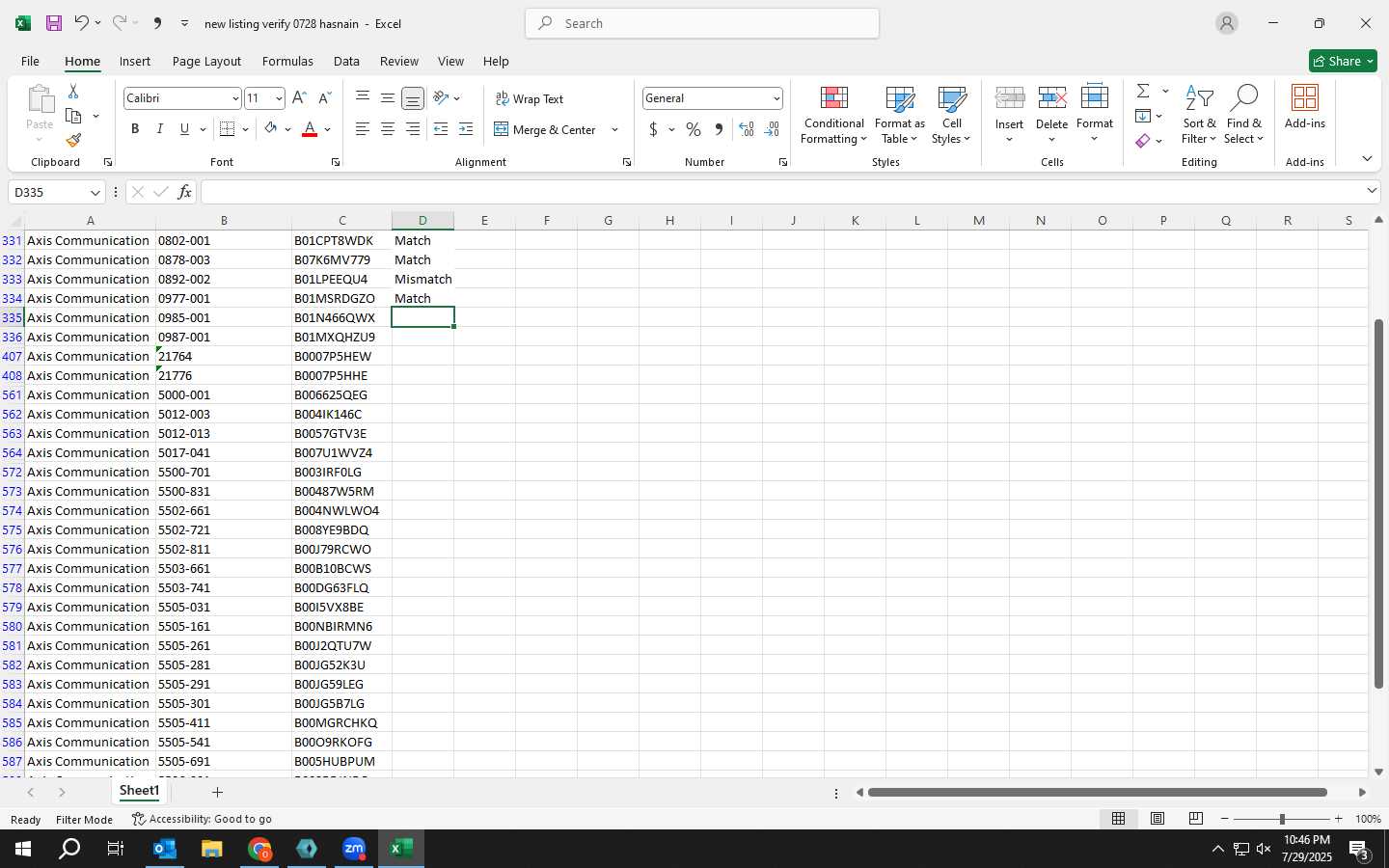Increase decimal places

click(x=747, y=129)
